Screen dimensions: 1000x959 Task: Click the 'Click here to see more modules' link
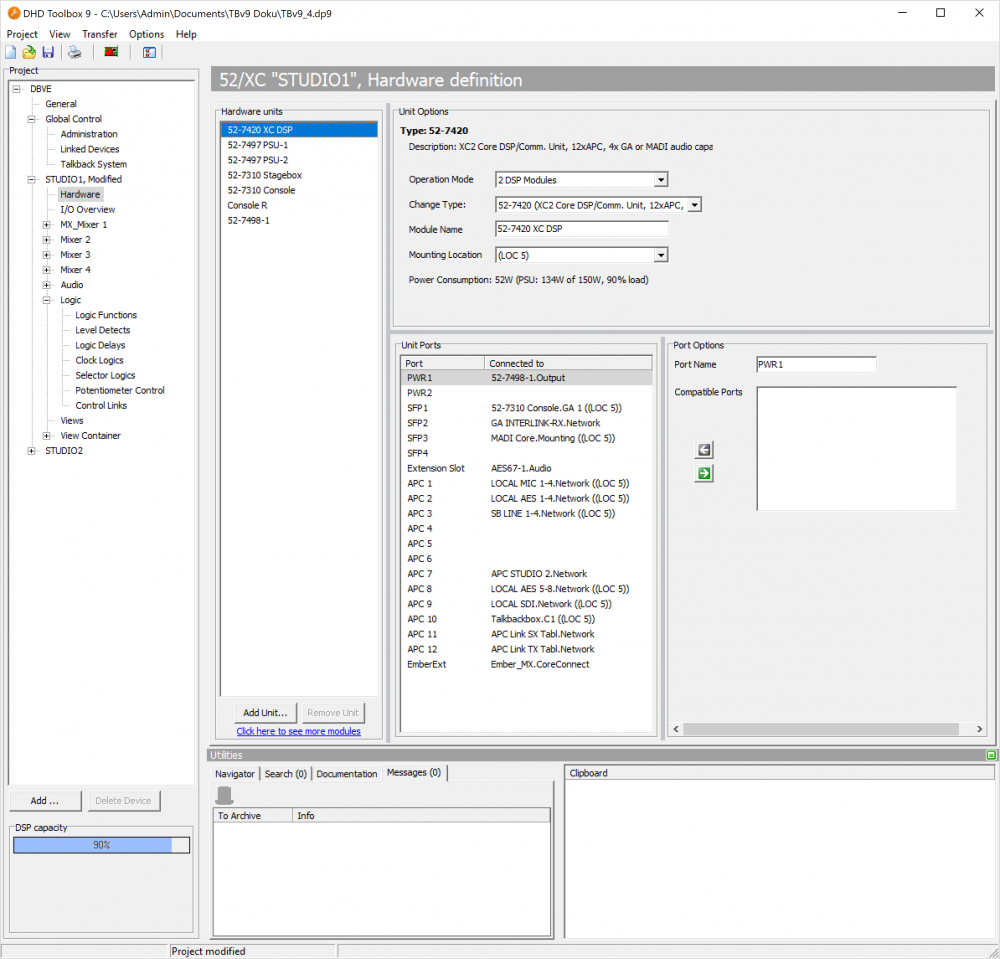[x=298, y=732]
